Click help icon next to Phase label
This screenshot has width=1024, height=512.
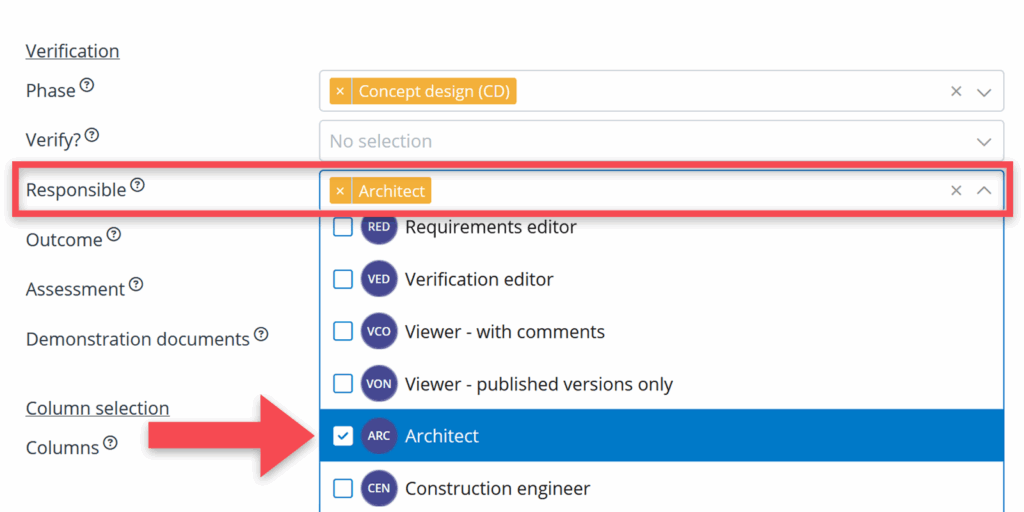[87, 86]
